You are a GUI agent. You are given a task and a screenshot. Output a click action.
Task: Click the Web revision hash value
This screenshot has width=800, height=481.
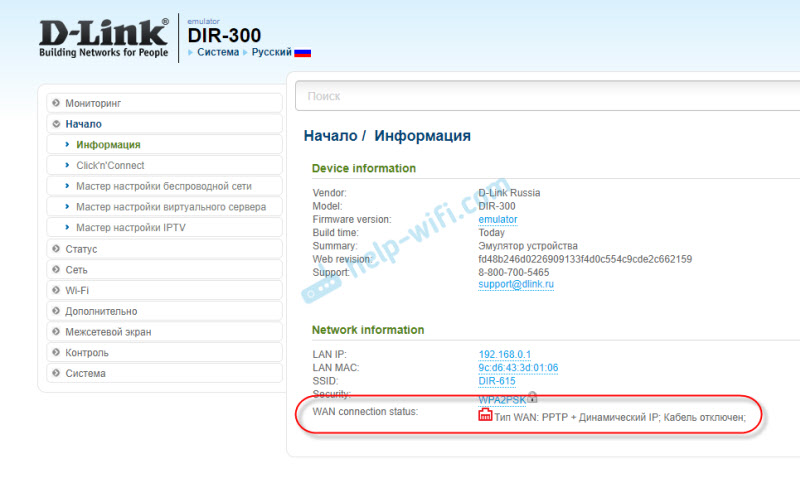585,259
